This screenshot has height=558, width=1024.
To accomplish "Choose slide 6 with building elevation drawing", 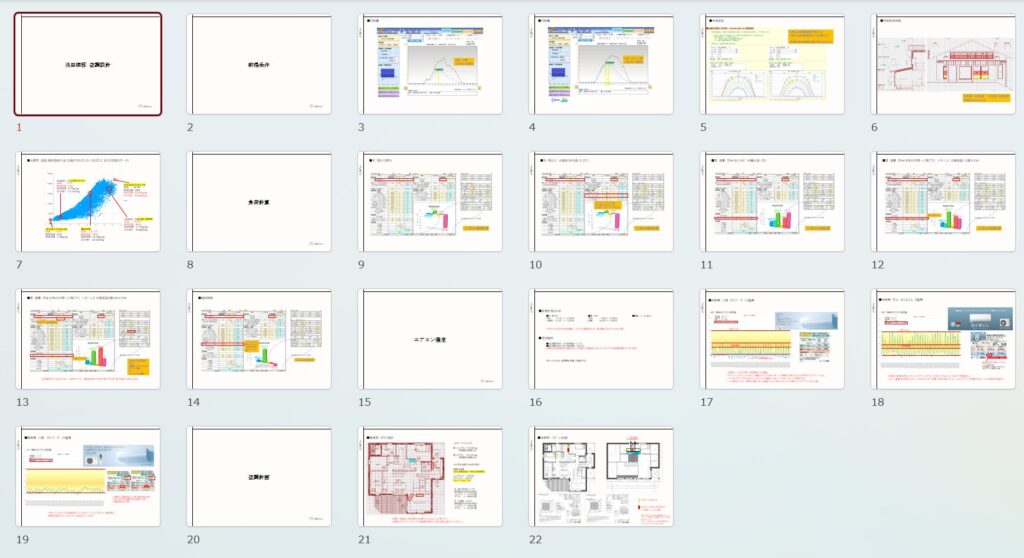I will click(944, 64).
